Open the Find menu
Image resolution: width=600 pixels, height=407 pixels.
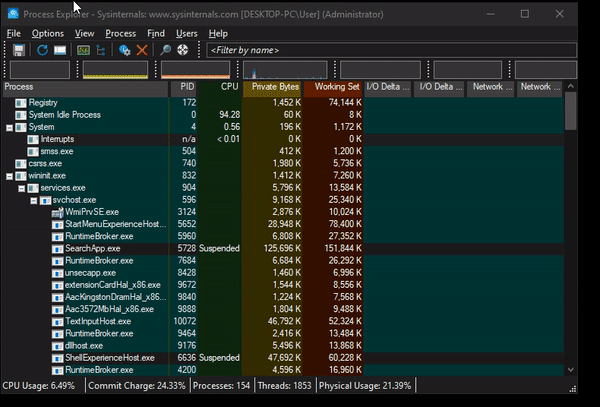pos(156,34)
